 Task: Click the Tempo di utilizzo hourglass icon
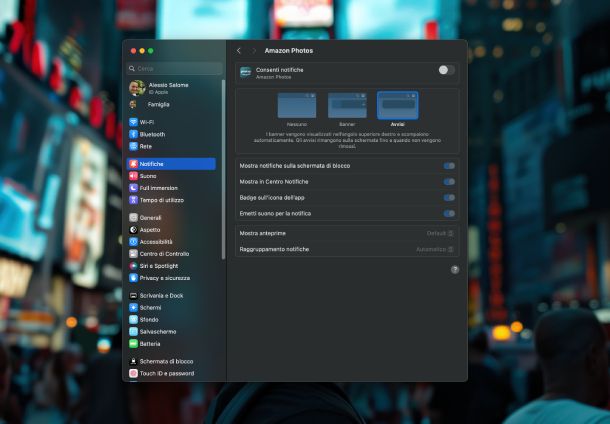tap(133, 200)
